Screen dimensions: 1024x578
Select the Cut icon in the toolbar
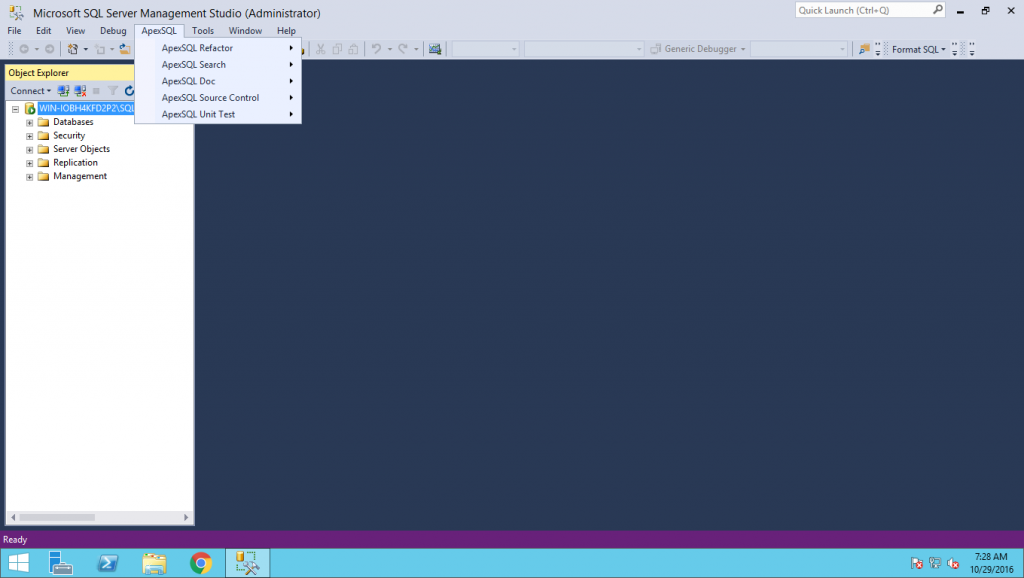(x=320, y=48)
